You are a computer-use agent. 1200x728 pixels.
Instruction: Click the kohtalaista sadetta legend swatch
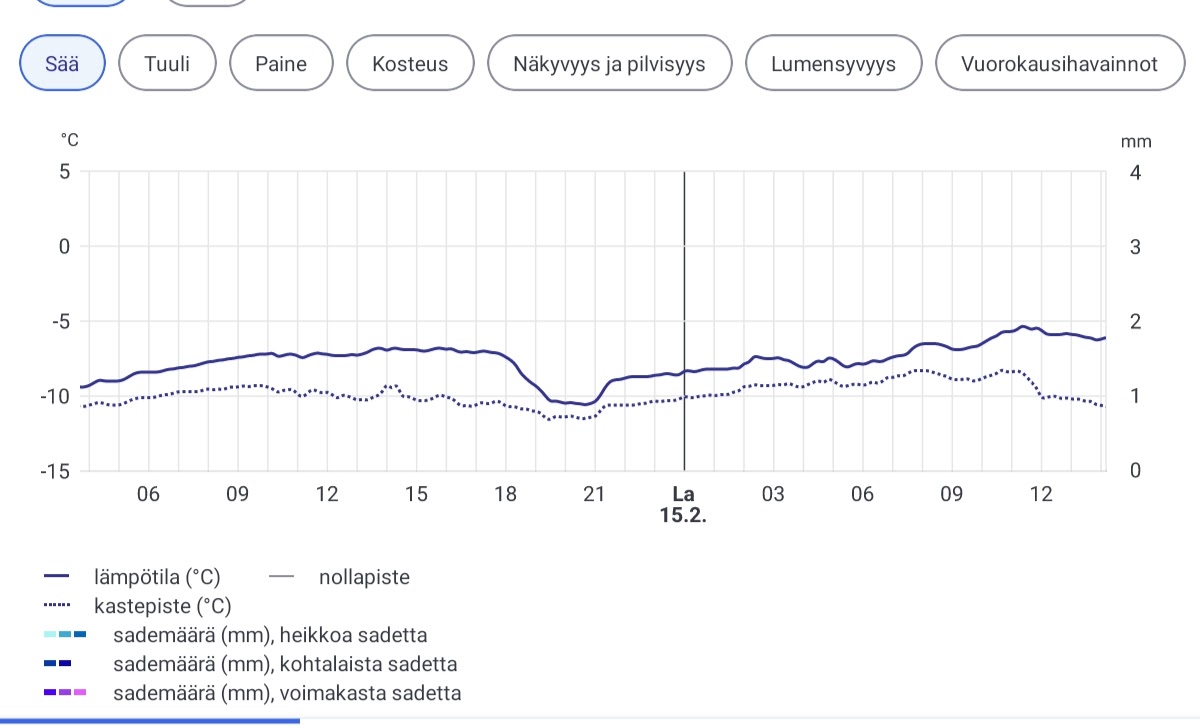pyautogui.click(x=57, y=664)
